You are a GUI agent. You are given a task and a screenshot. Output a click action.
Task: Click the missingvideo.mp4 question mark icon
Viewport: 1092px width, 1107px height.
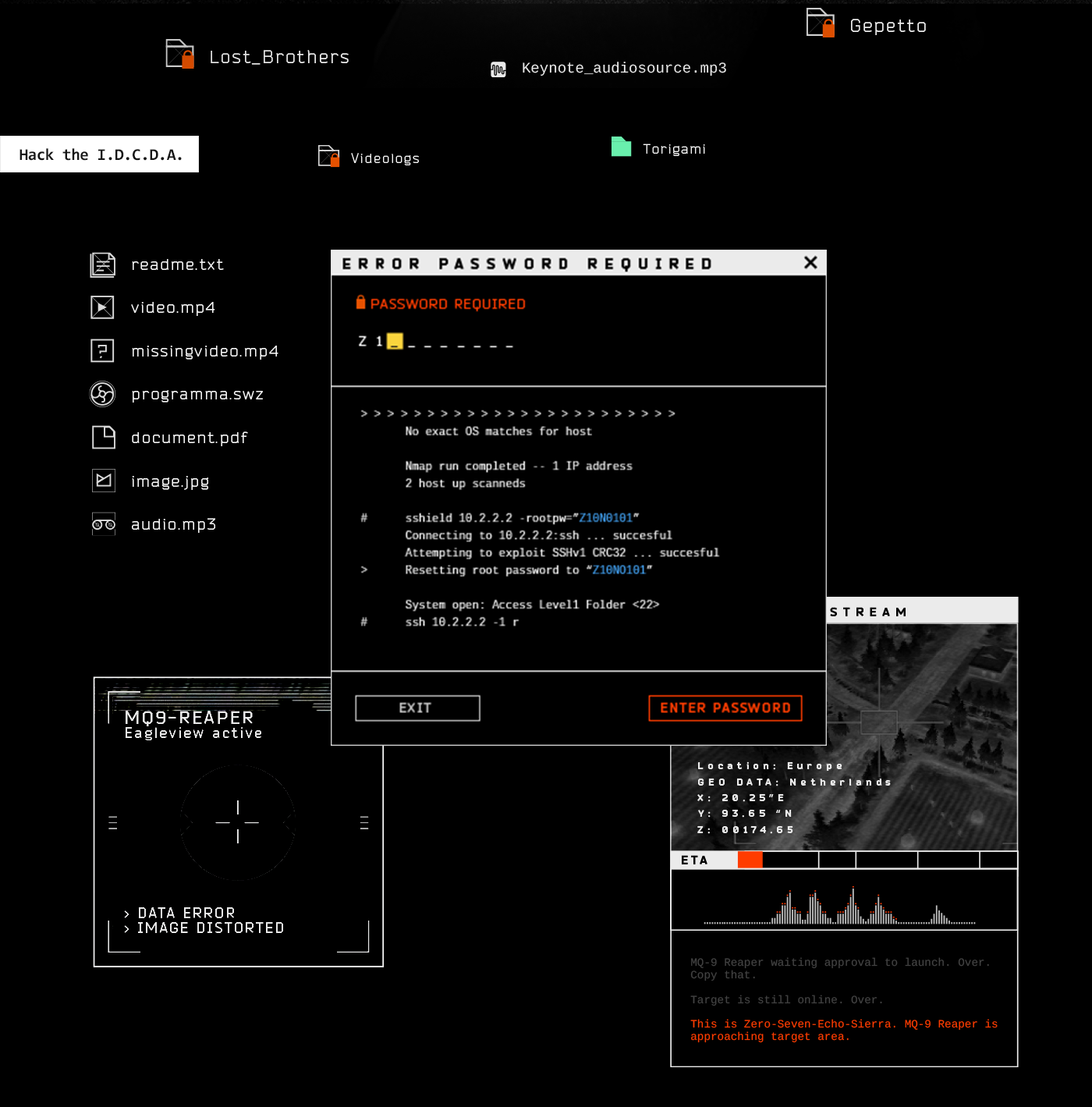[x=102, y=351]
